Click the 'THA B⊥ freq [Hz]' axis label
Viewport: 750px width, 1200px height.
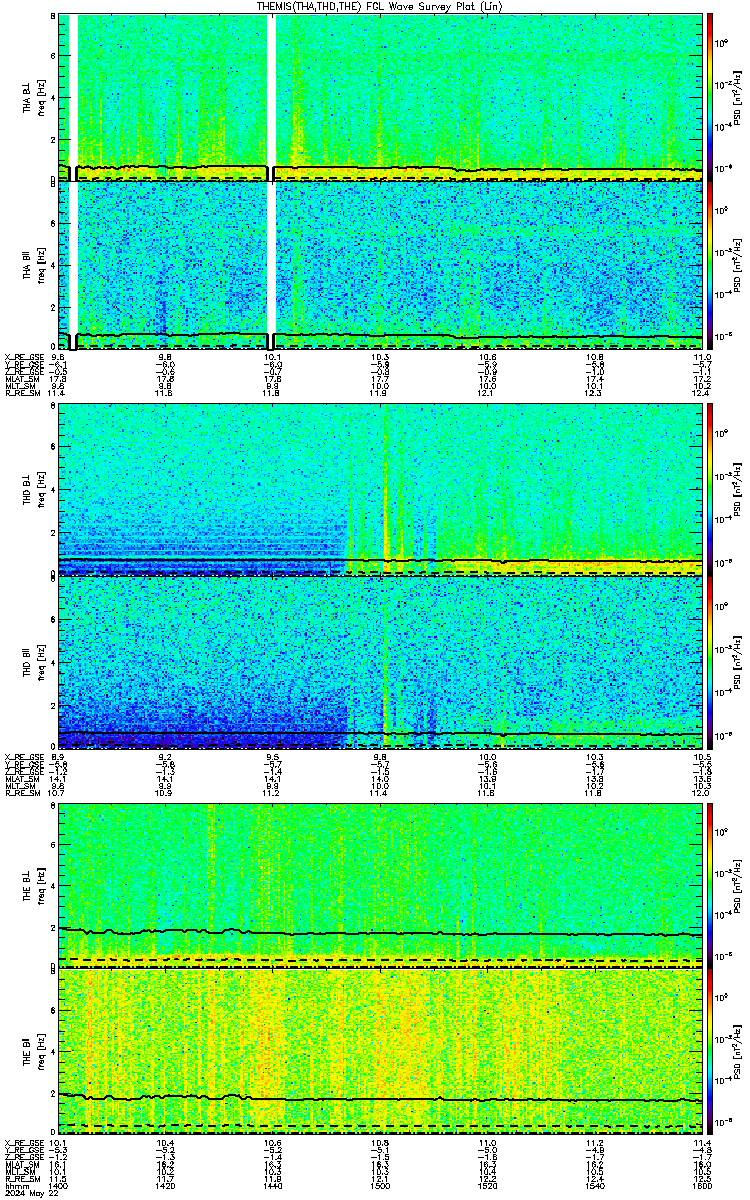point(35,96)
